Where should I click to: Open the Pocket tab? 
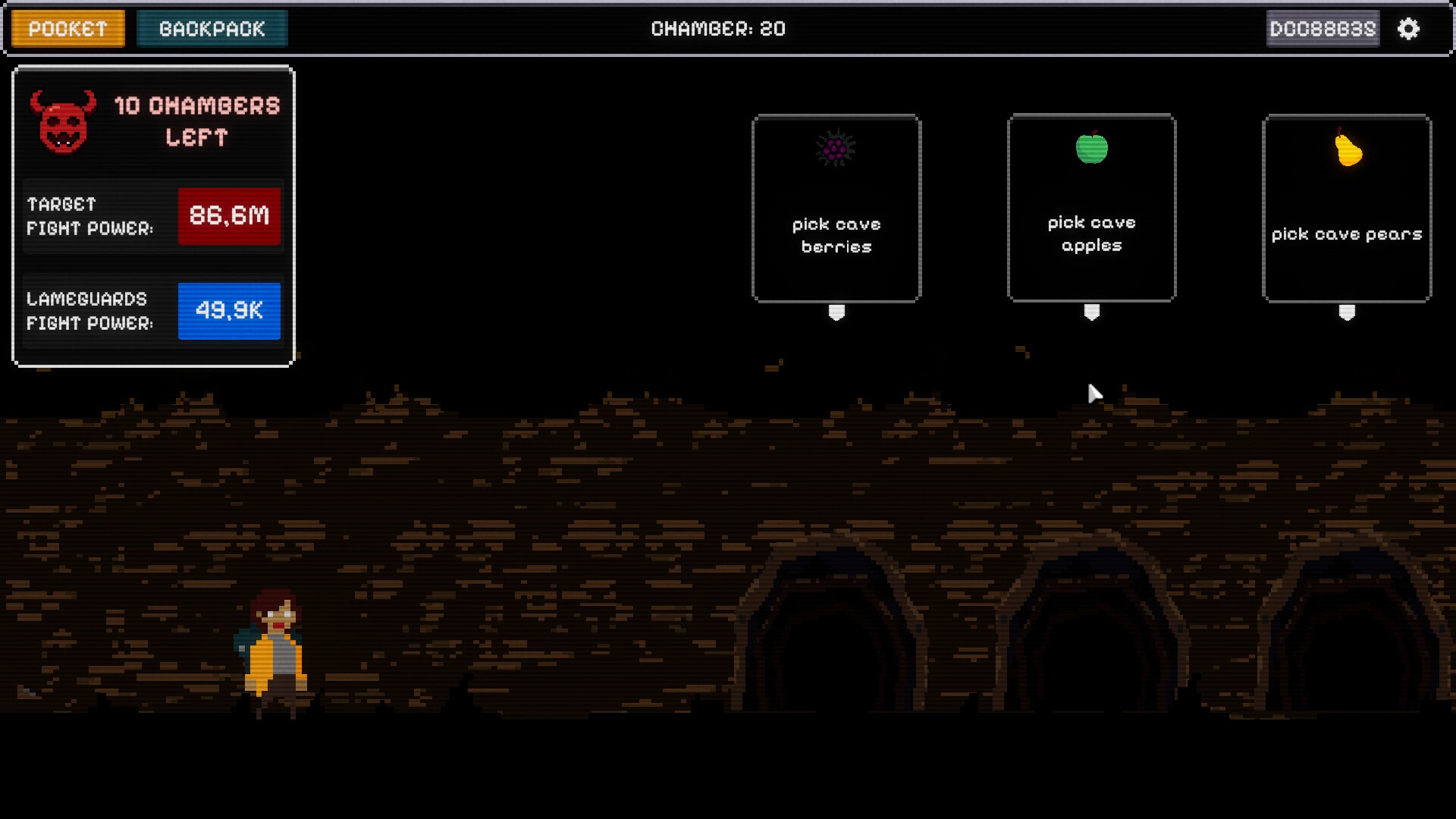[68, 29]
